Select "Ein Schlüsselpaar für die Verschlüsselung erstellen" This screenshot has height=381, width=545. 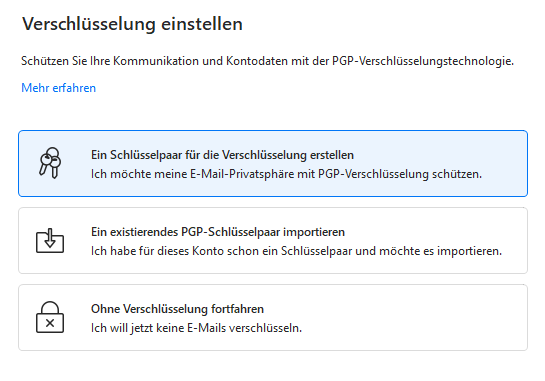[222, 155]
